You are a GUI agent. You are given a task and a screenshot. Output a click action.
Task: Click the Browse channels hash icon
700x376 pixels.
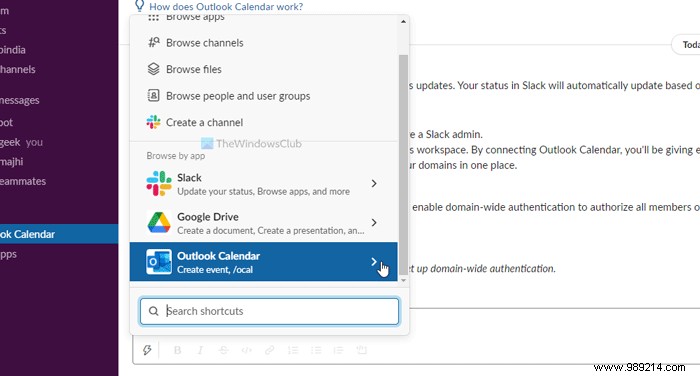(153, 42)
